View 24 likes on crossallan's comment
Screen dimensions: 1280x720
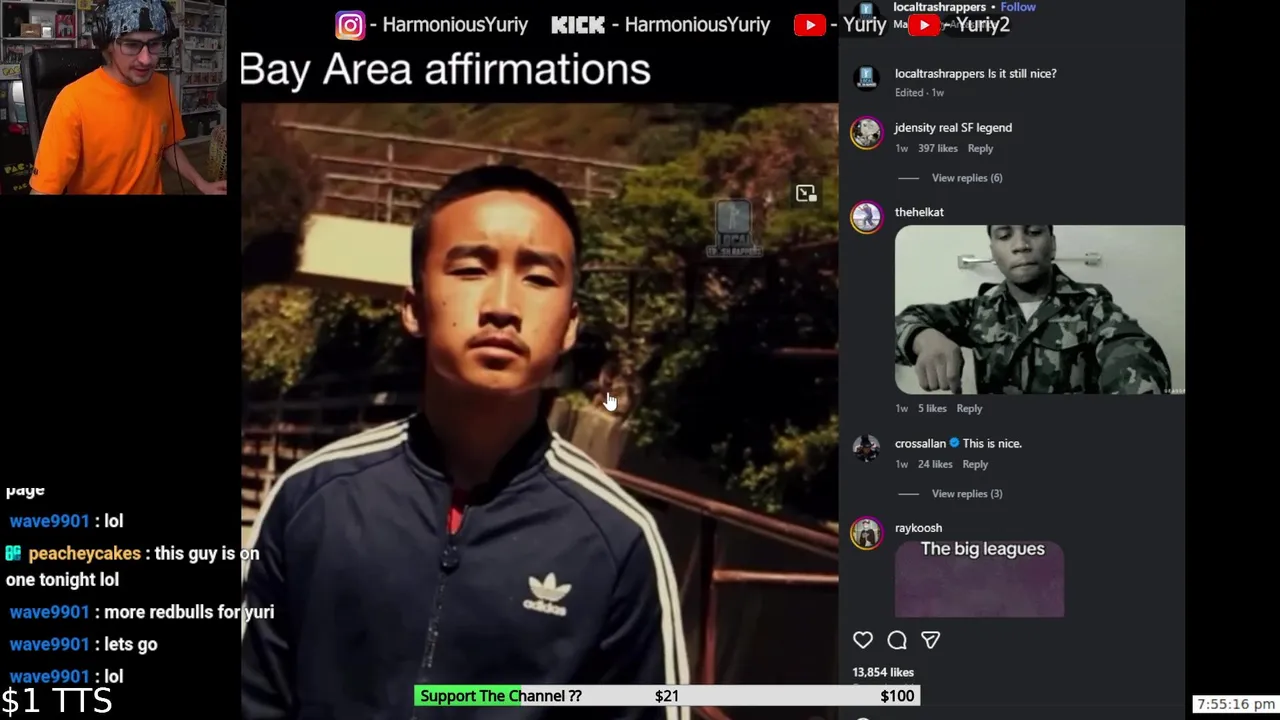pyautogui.click(x=935, y=464)
